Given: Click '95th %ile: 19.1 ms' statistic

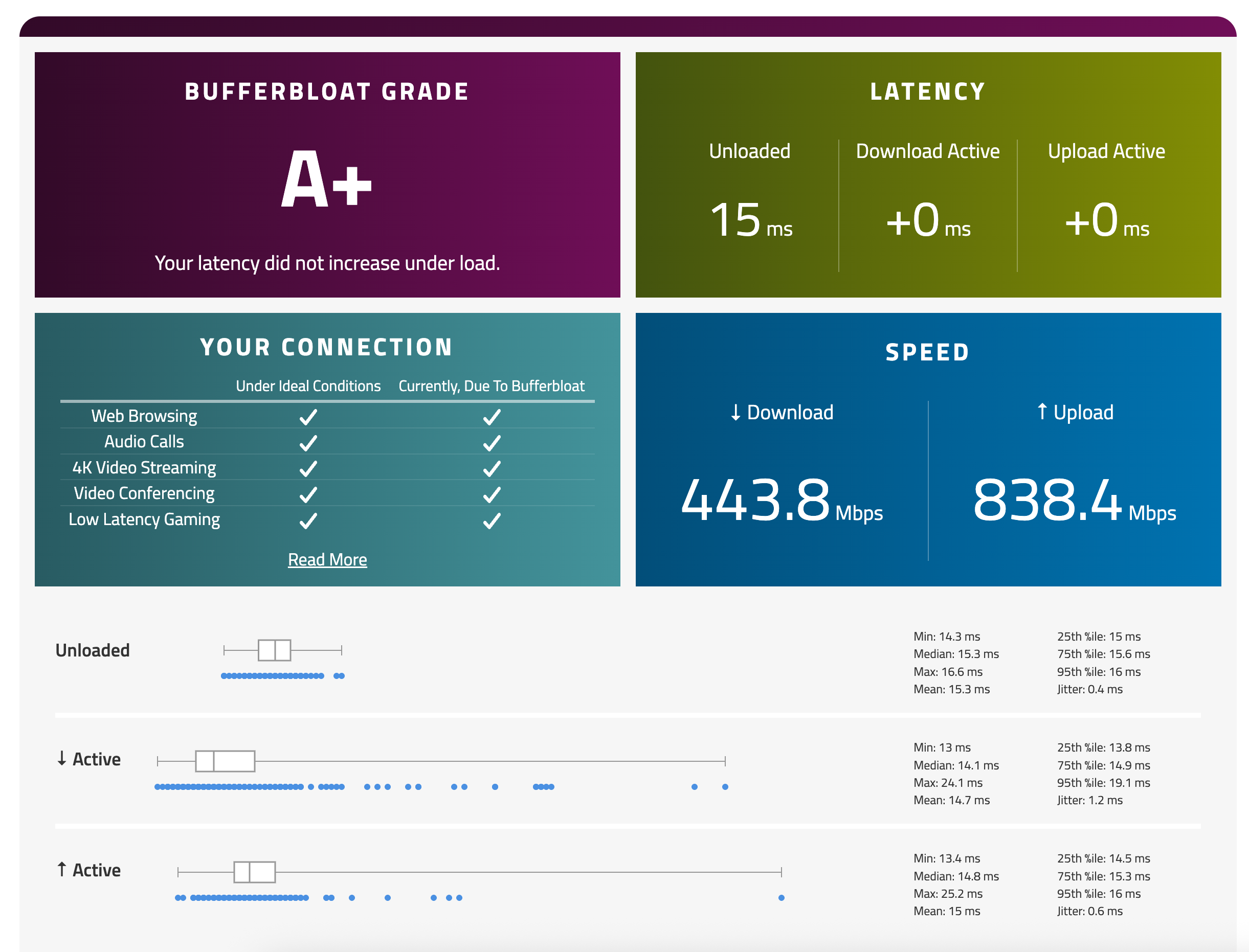Looking at the screenshot, I should (x=1103, y=783).
